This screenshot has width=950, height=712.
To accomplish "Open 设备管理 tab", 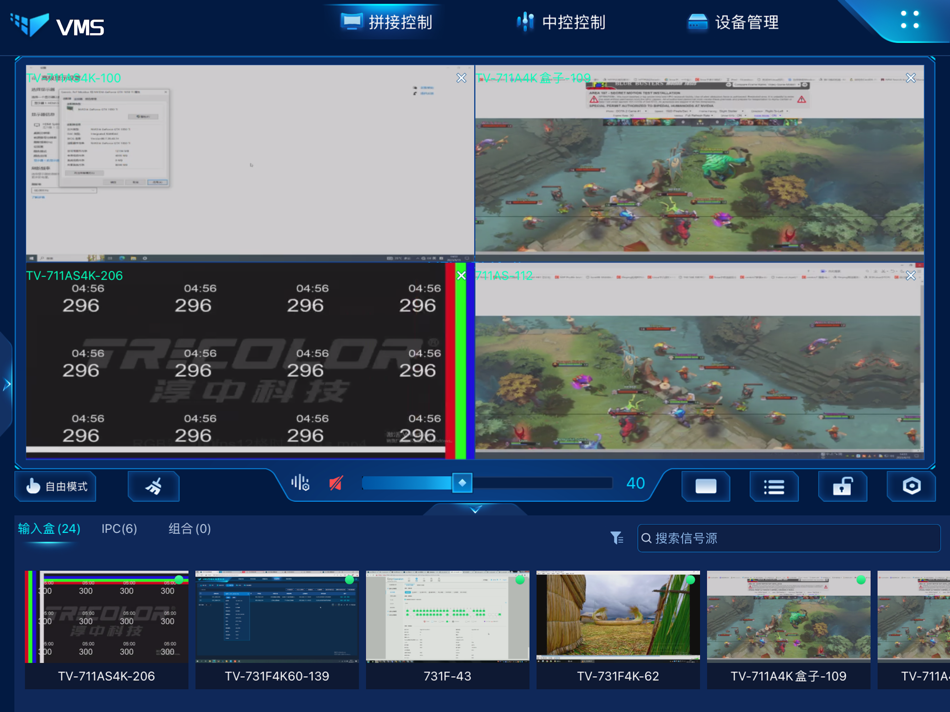I will click(x=733, y=22).
